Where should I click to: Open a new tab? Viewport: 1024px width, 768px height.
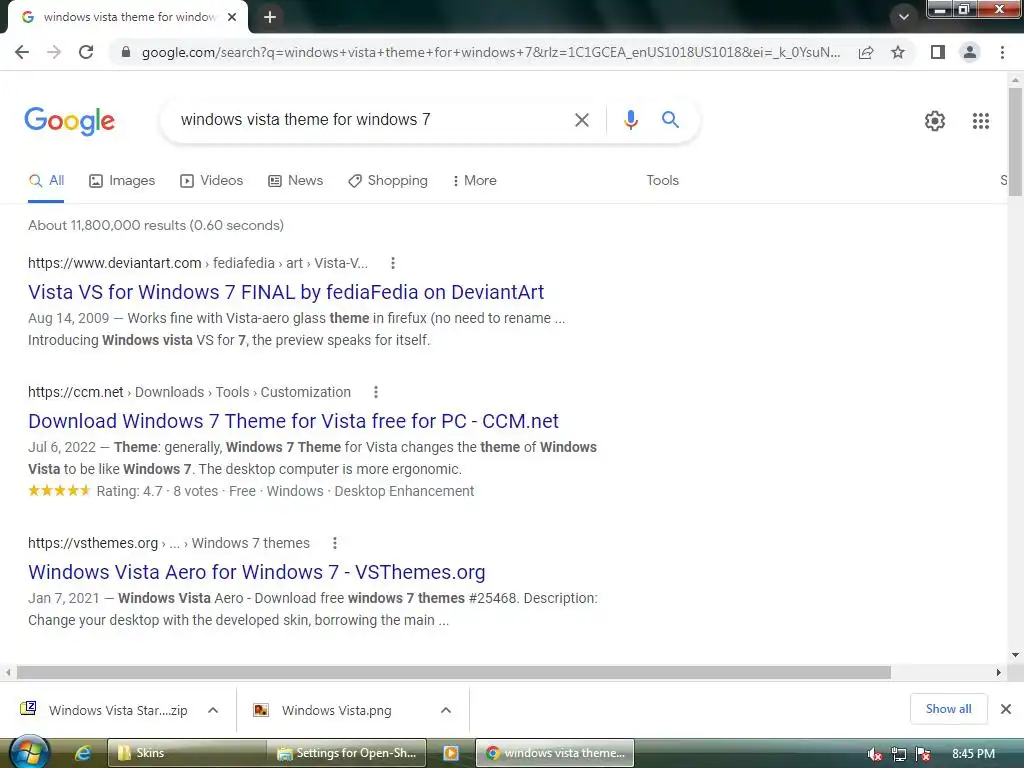270,17
